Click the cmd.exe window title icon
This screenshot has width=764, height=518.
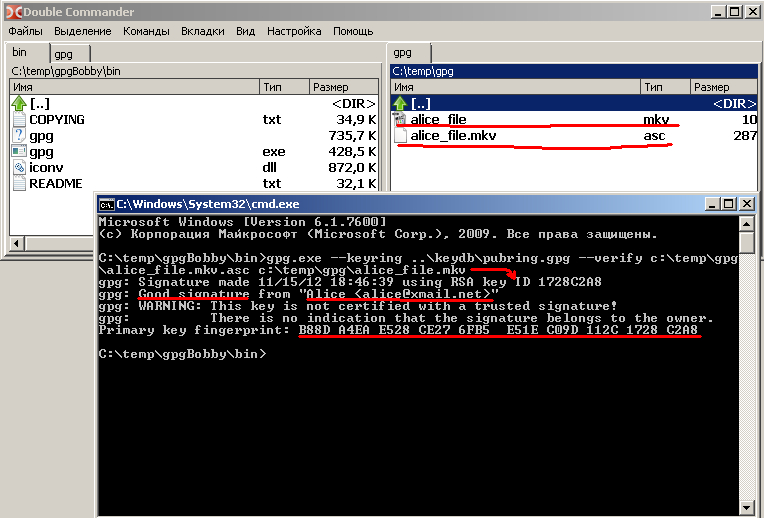(x=105, y=203)
